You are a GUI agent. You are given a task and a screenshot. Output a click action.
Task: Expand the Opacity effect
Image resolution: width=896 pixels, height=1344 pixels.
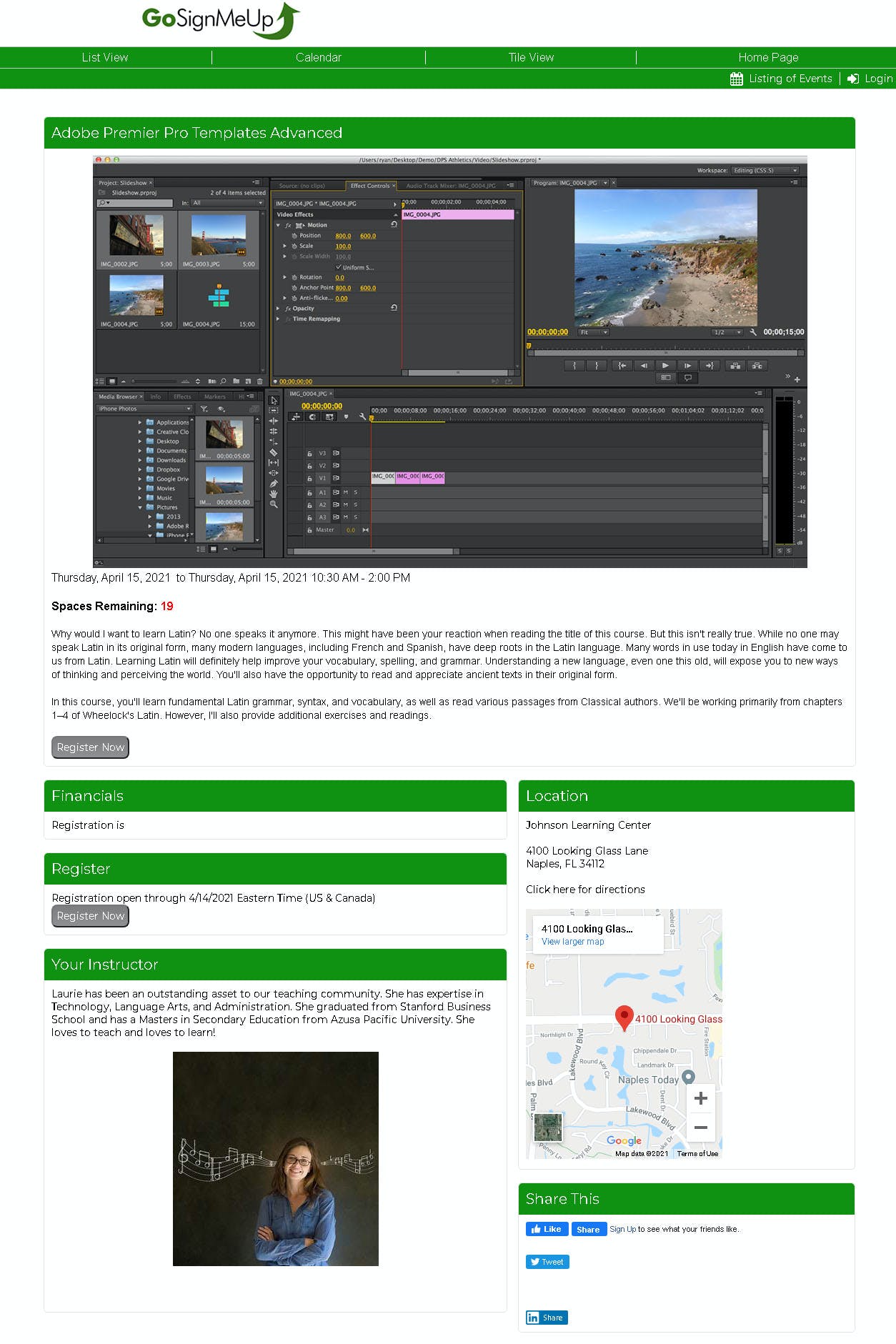click(x=279, y=309)
